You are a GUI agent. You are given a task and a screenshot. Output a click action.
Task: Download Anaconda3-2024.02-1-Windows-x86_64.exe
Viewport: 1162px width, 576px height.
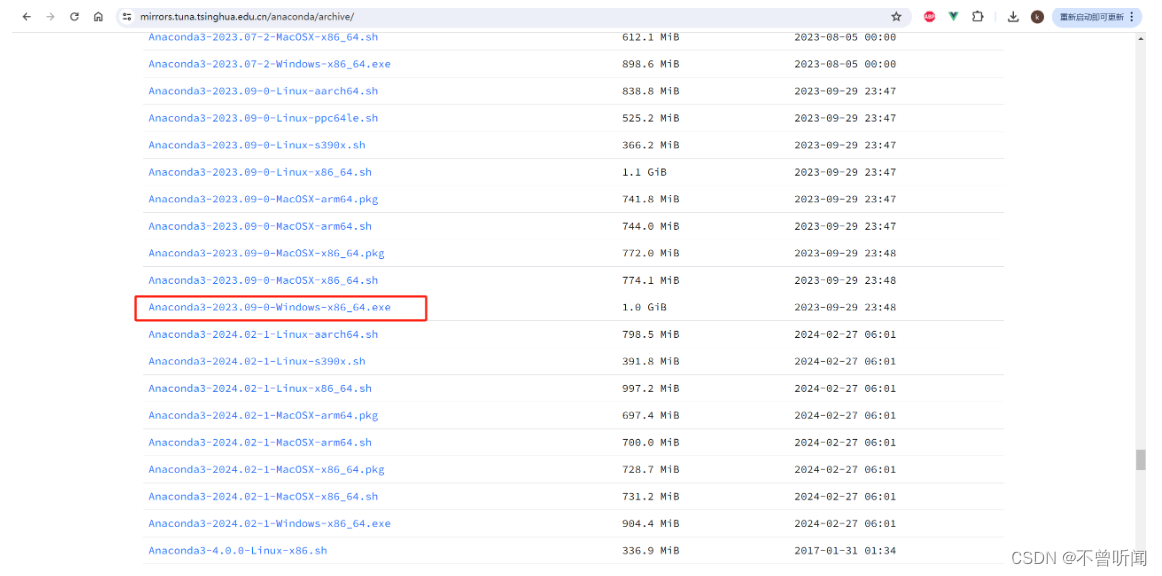269,523
